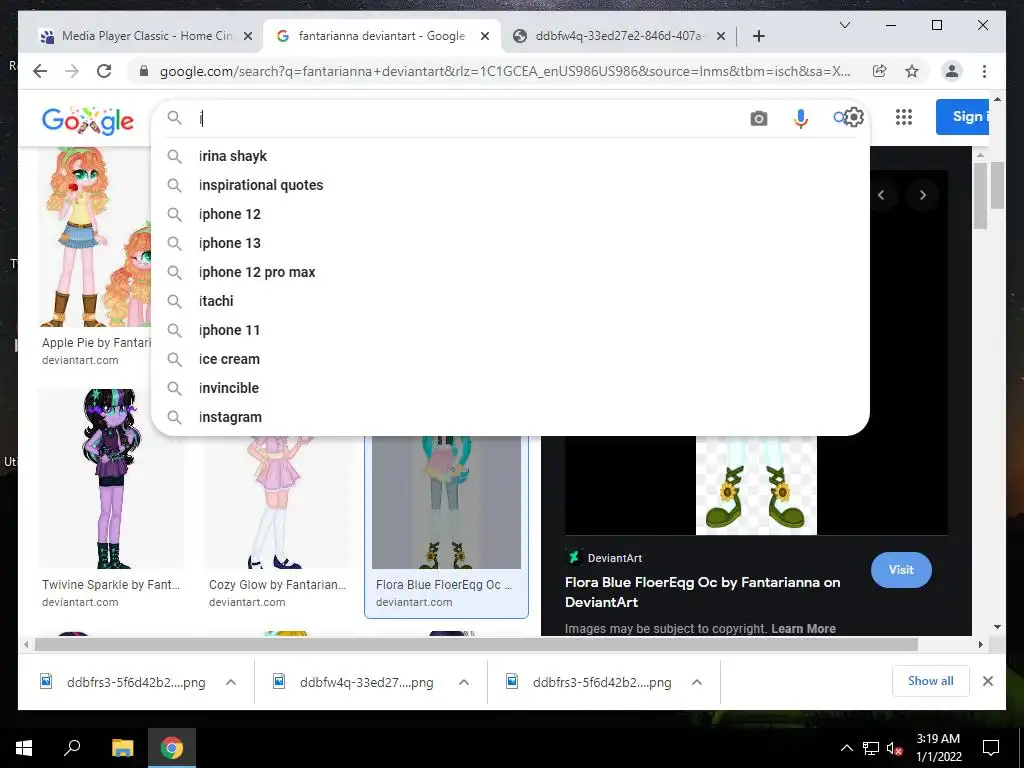Open the Google apps grid
Viewport: 1024px width, 768px height.
pyautogui.click(x=903, y=118)
